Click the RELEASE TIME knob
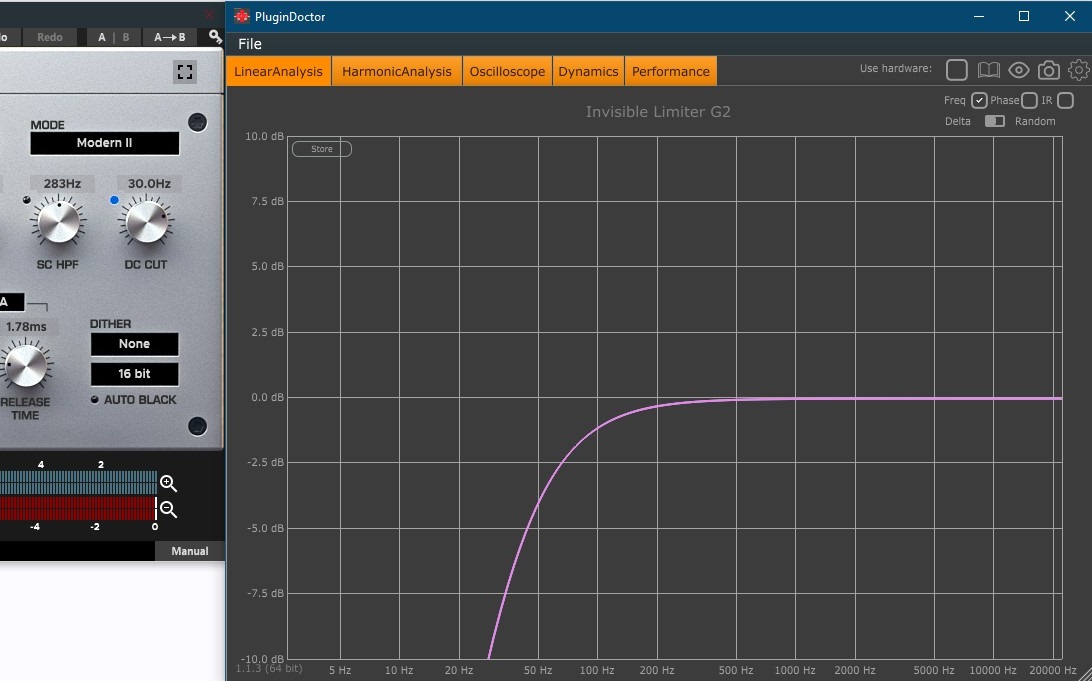The image size is (1092, 681). tap(26, 364)
